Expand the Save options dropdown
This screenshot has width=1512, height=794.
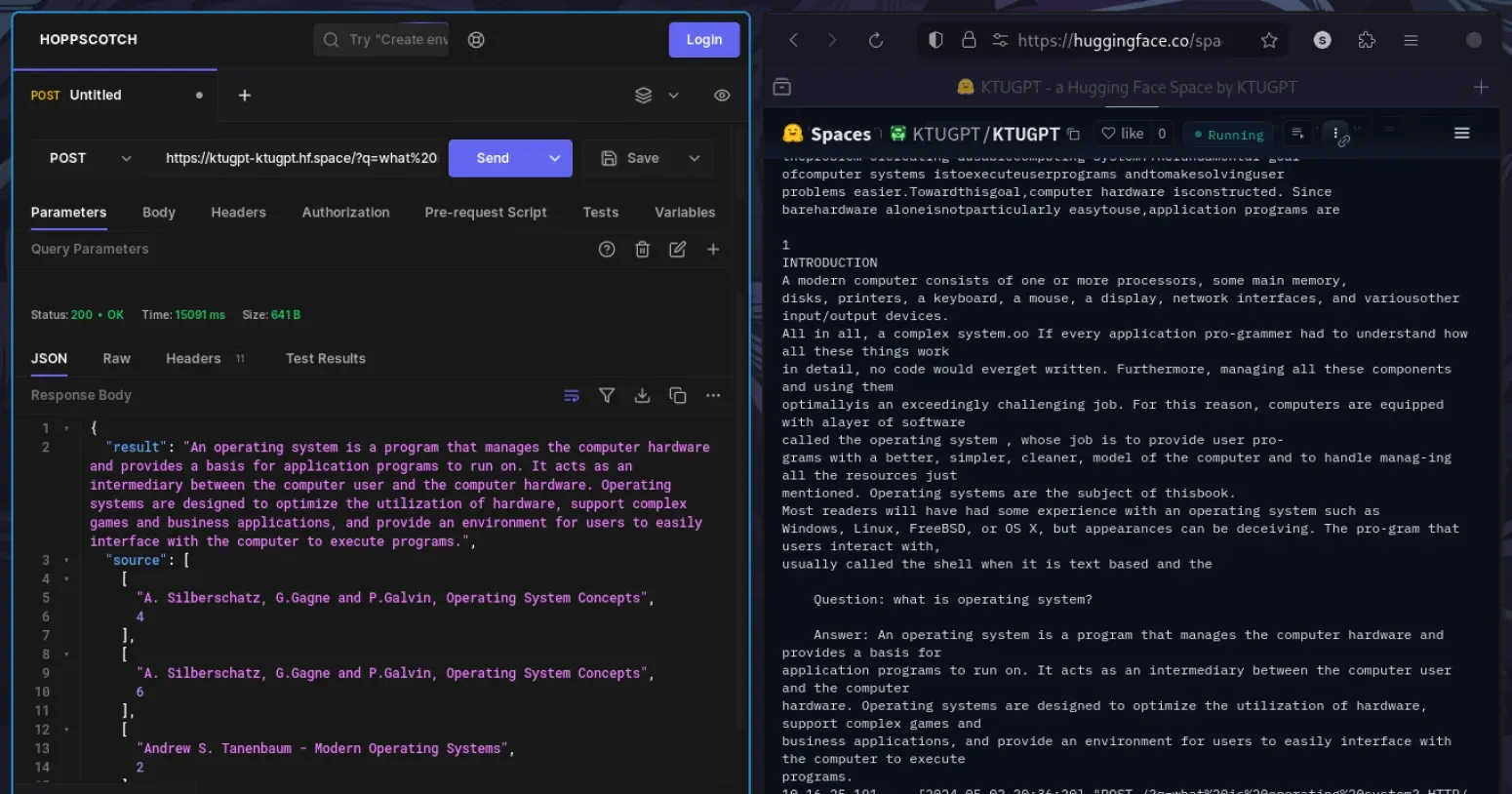tap(695, 158)
